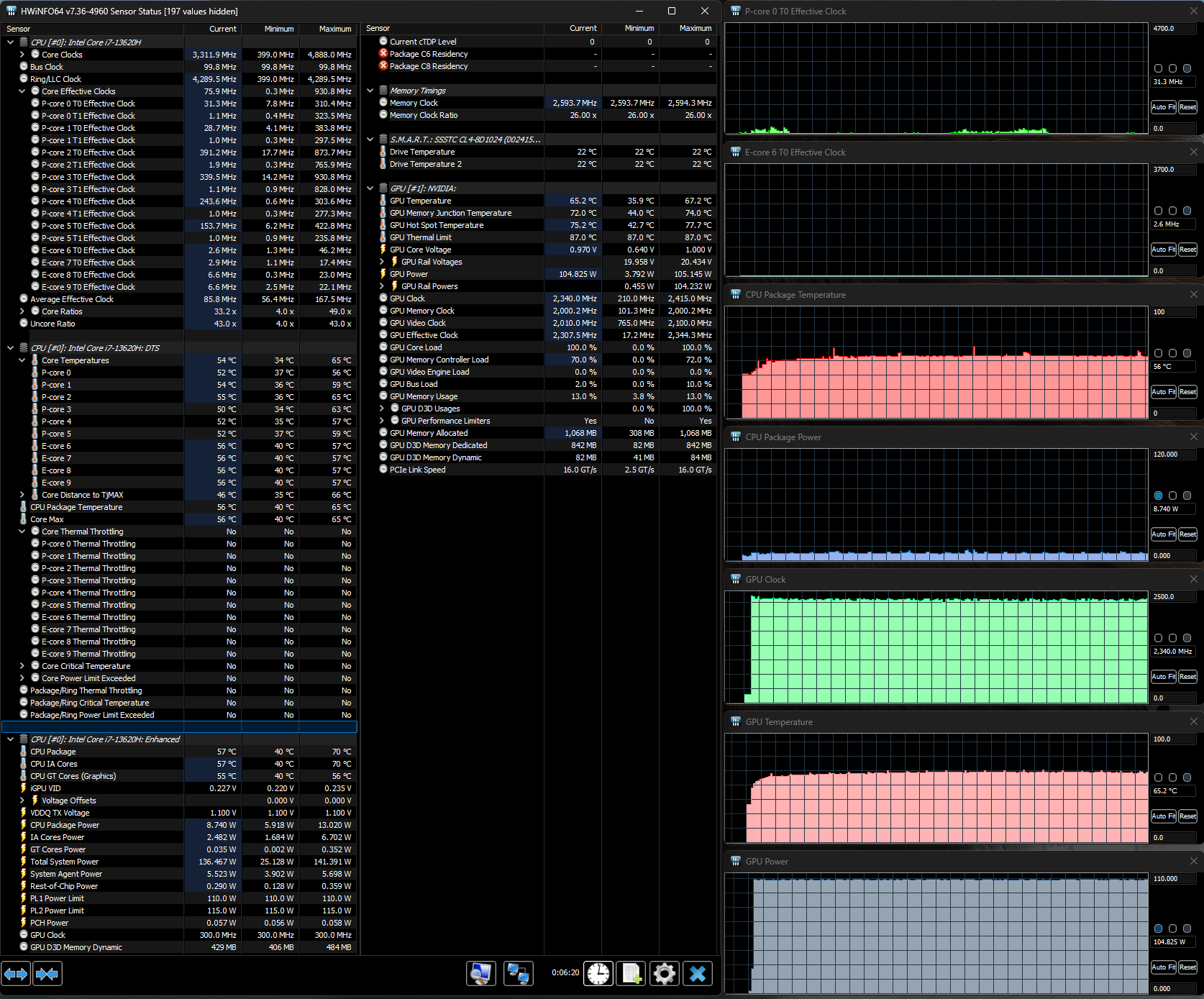The width and height of the screenshot is (1204, 999).
Task: Click the Sensor column header in the right pane
Action: pyautogui.click(x=452, y=29)
